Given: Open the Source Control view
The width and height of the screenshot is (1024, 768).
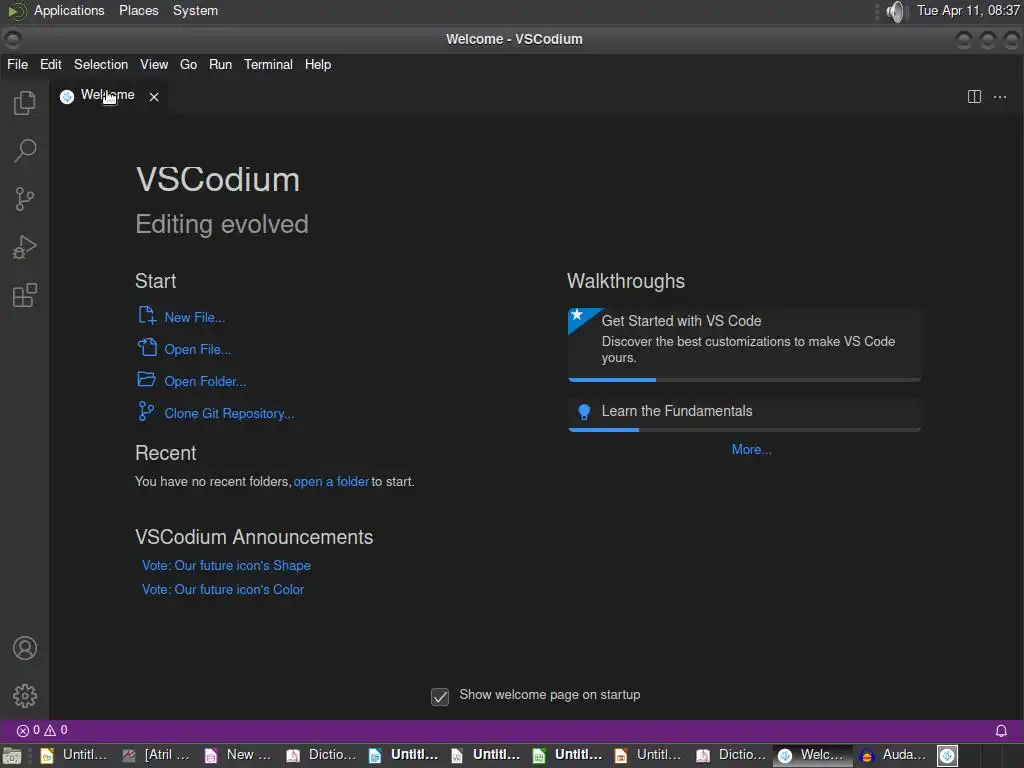Looking at the screenshot, I should [x=25, y=199].
